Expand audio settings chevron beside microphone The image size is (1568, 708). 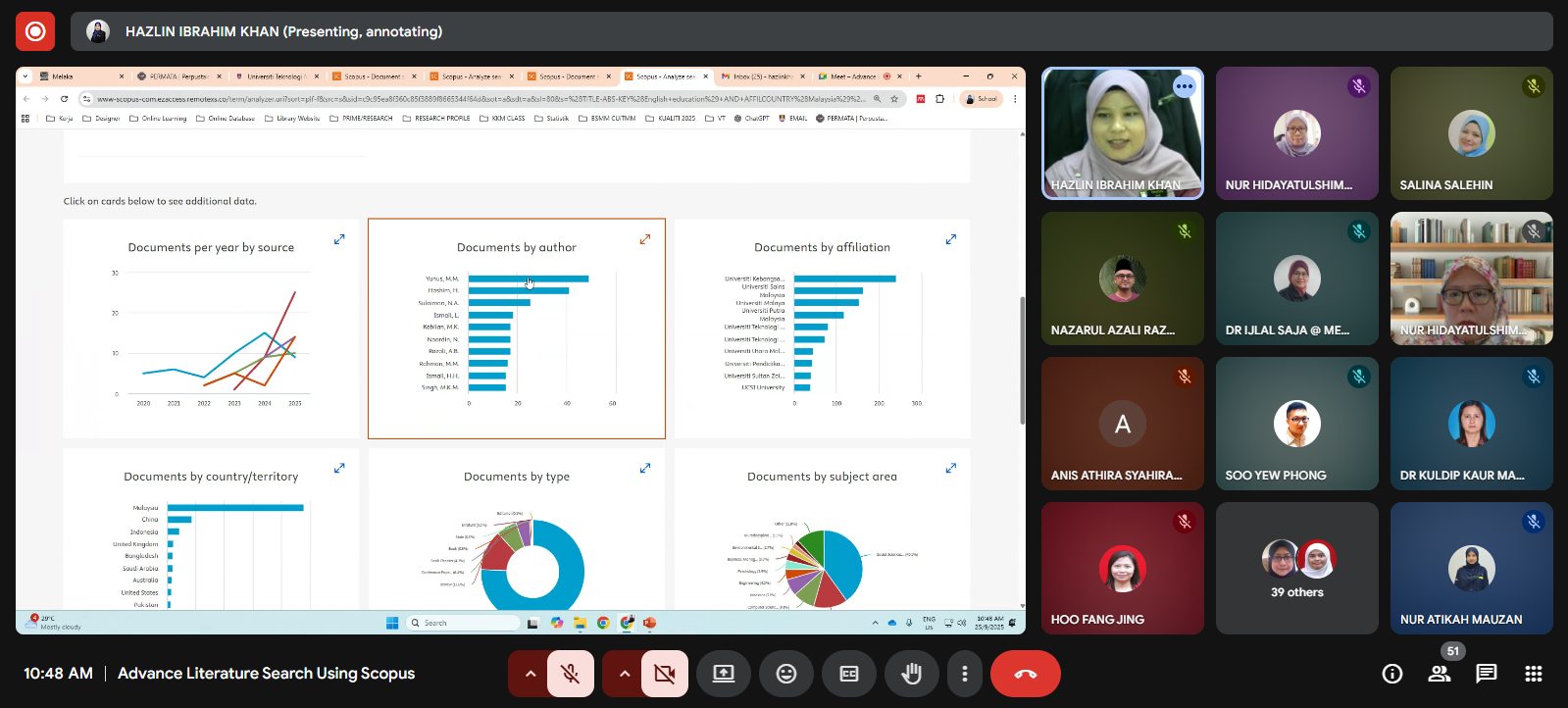pyautogui.click(x=531, y=674)
